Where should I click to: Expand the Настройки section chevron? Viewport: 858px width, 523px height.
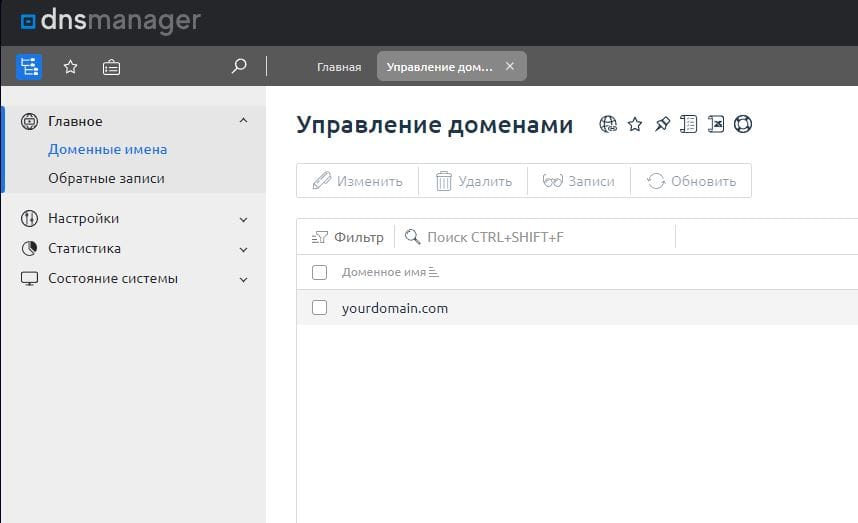(x=244, y=219)
